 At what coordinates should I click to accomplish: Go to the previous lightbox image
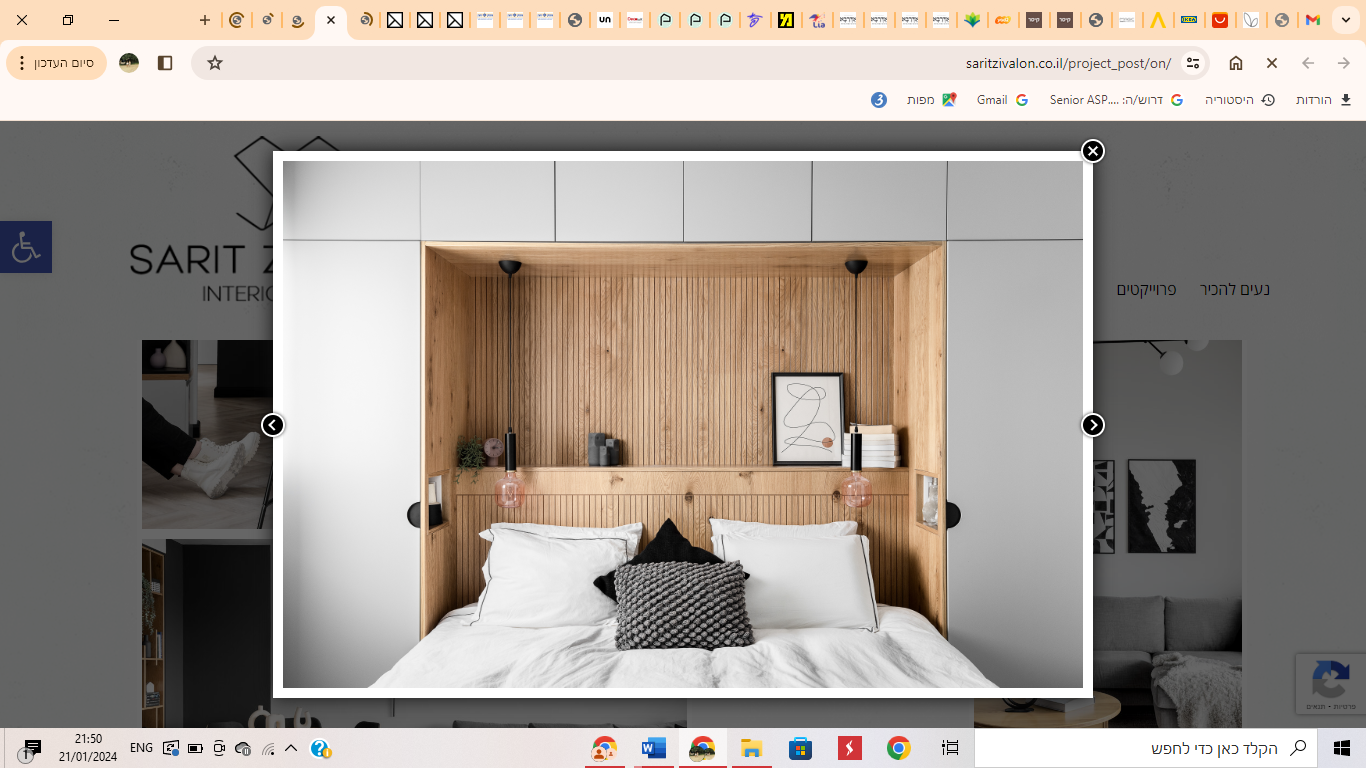tap(273, 425)
